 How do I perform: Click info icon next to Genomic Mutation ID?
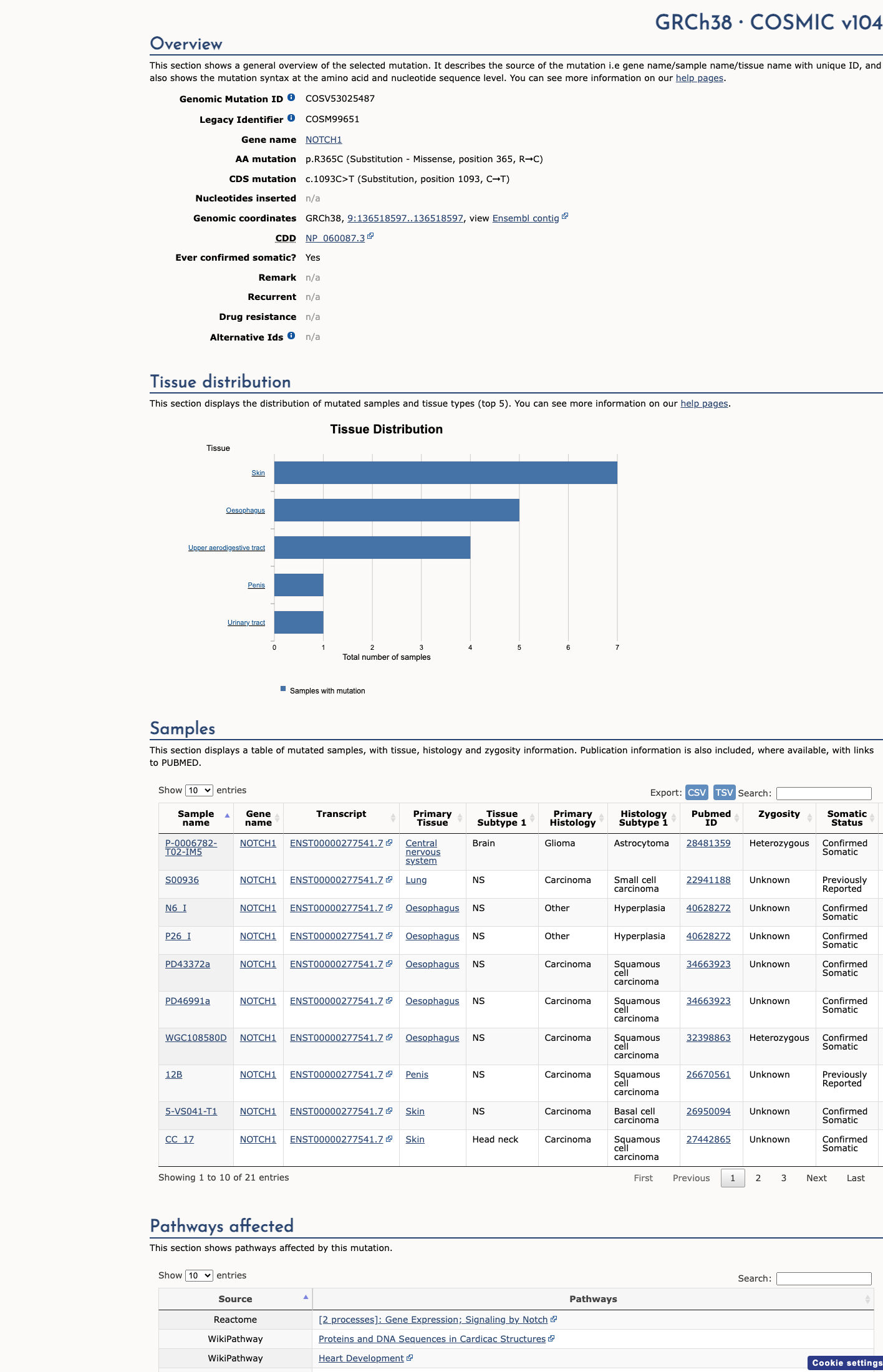click(291, 97)
